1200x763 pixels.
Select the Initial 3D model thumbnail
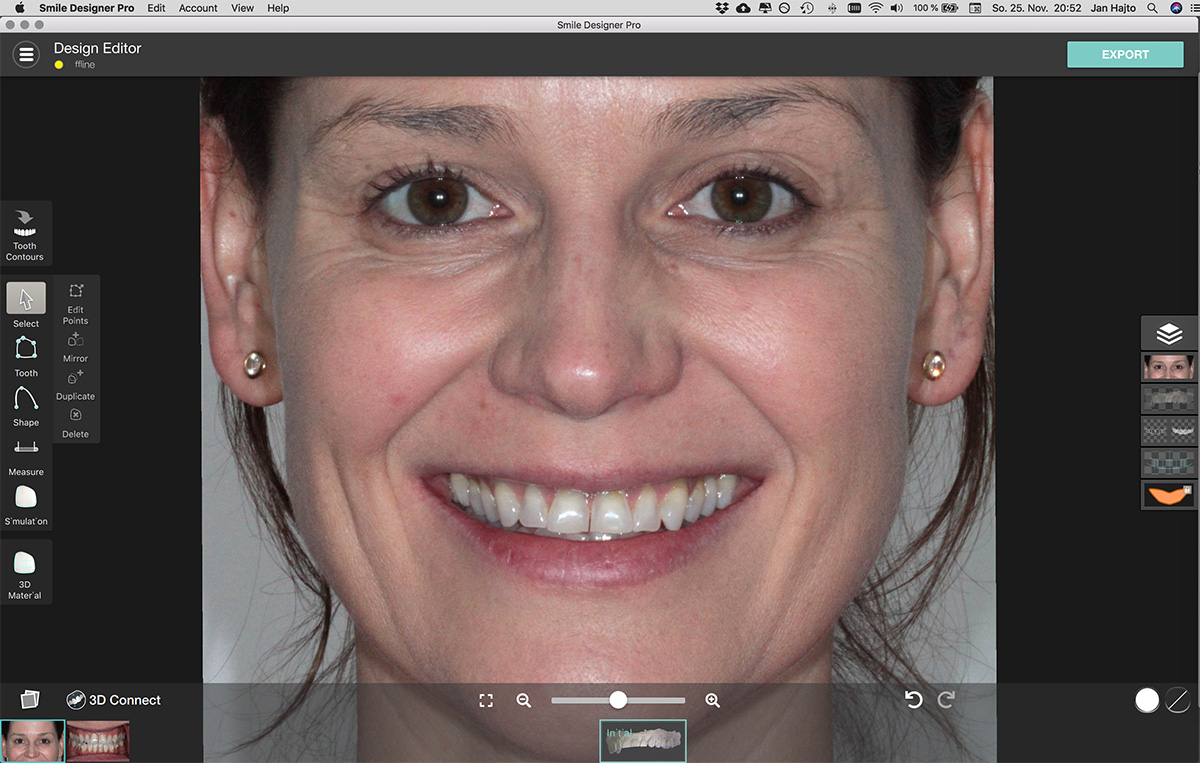(x=643, y=741)
